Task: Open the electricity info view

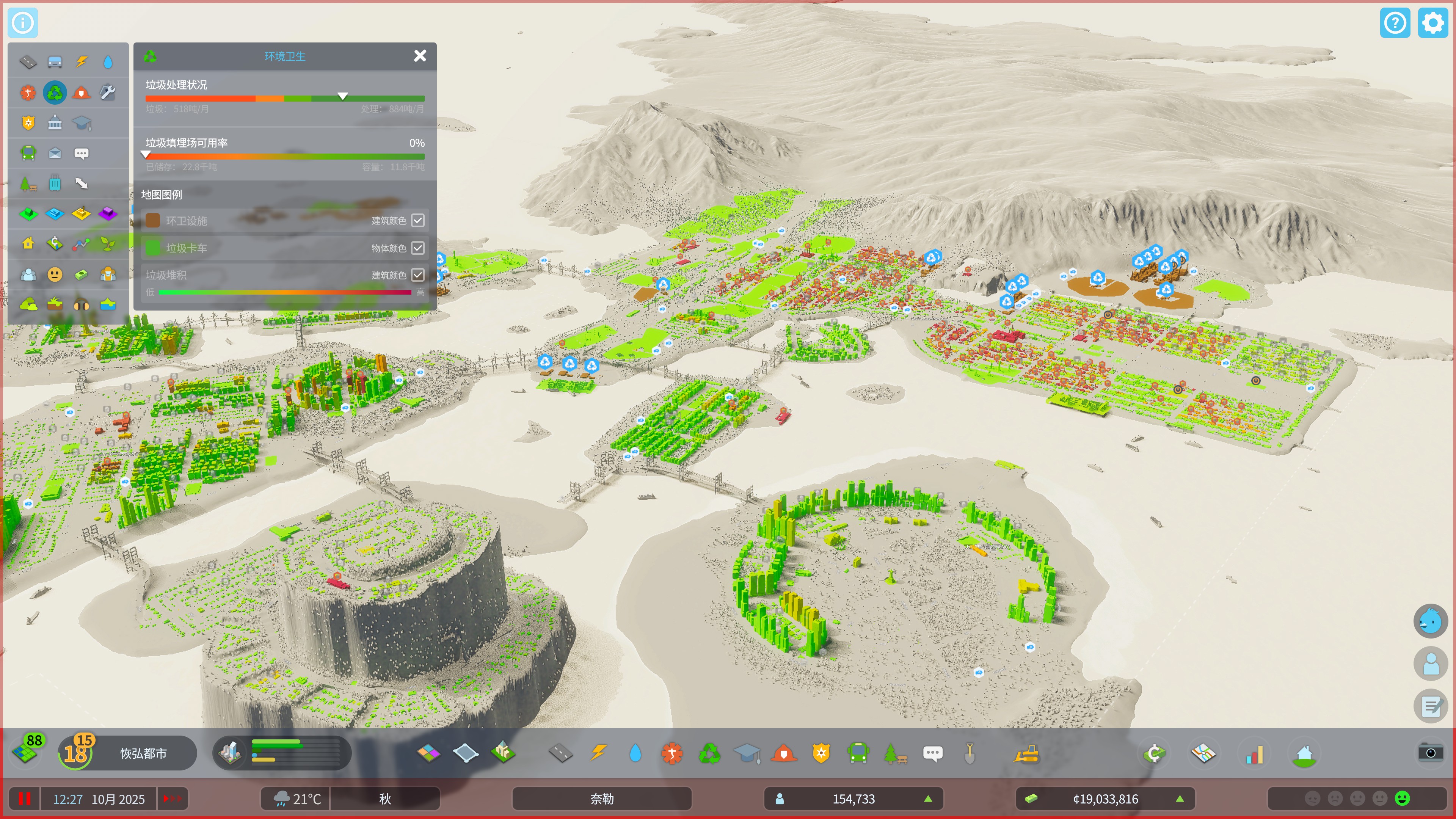Action: point(82,61)
